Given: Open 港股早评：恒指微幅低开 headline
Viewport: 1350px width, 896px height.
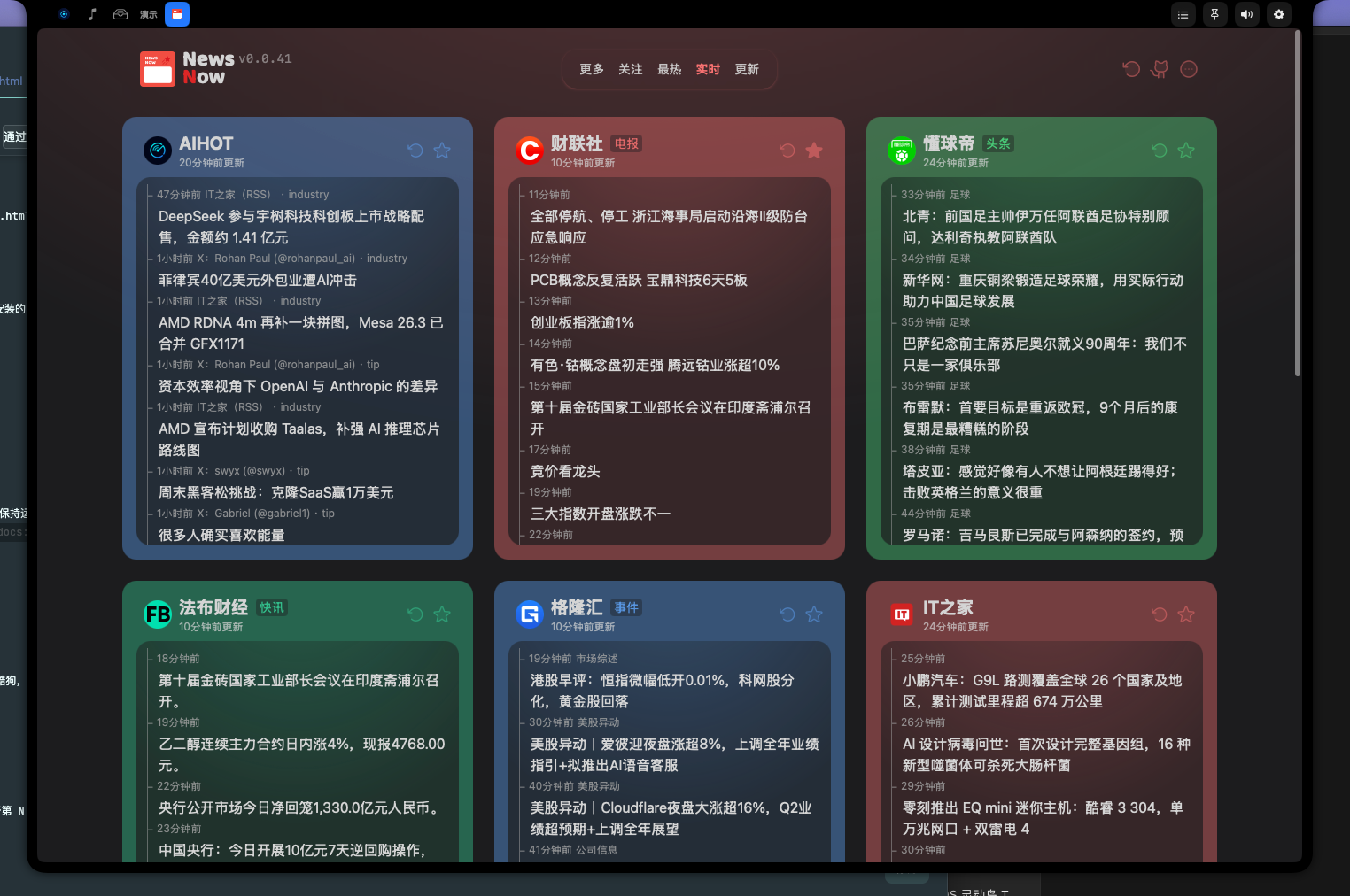Looking at the screenshot, I should click(x=663, y=691).
